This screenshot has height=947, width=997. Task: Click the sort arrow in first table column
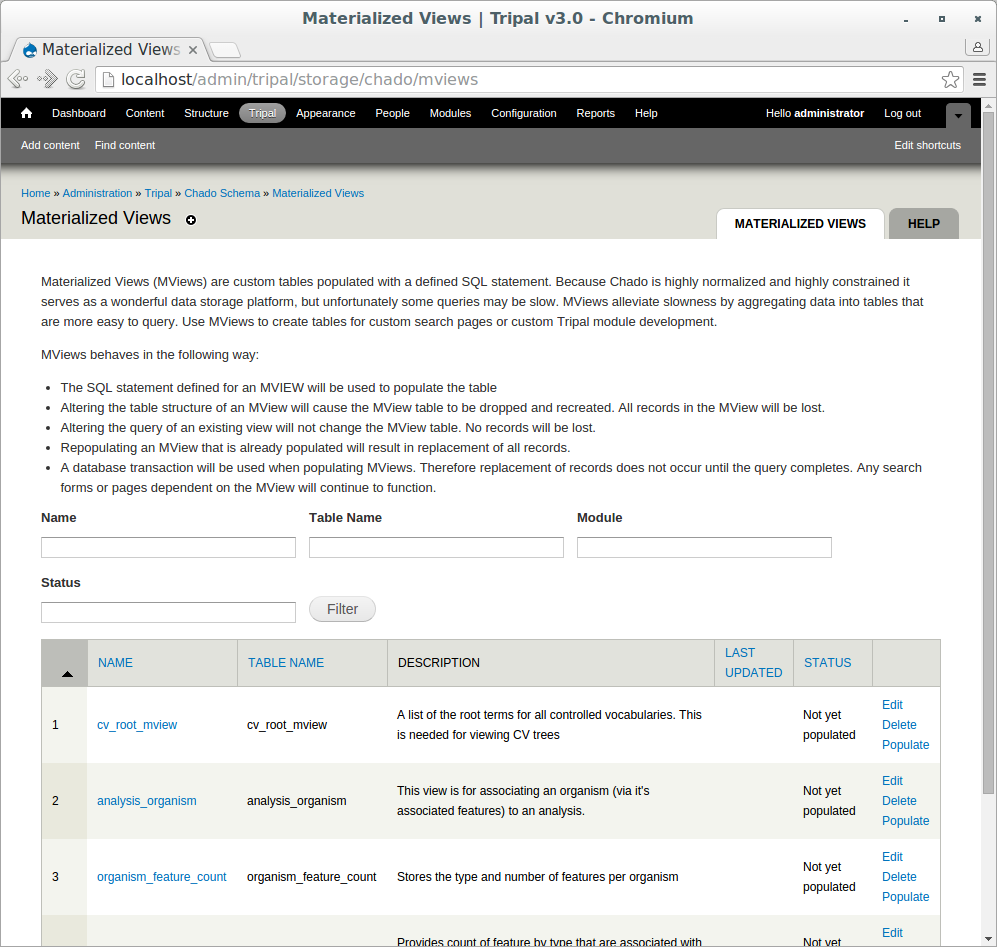67,674
